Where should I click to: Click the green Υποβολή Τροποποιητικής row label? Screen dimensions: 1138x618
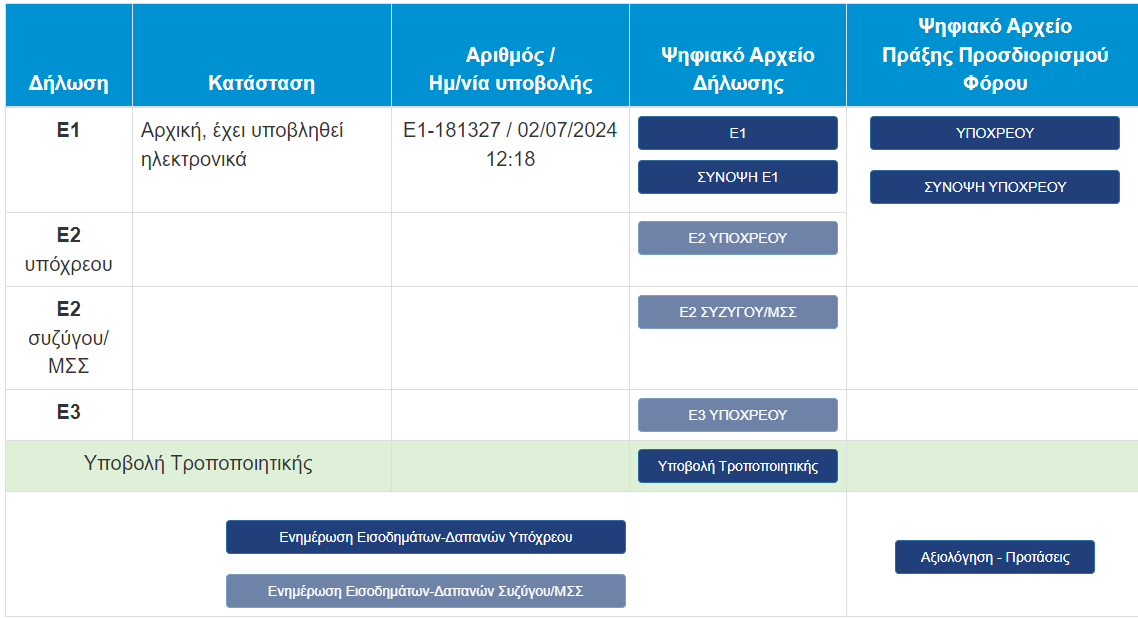pos(198,464)
